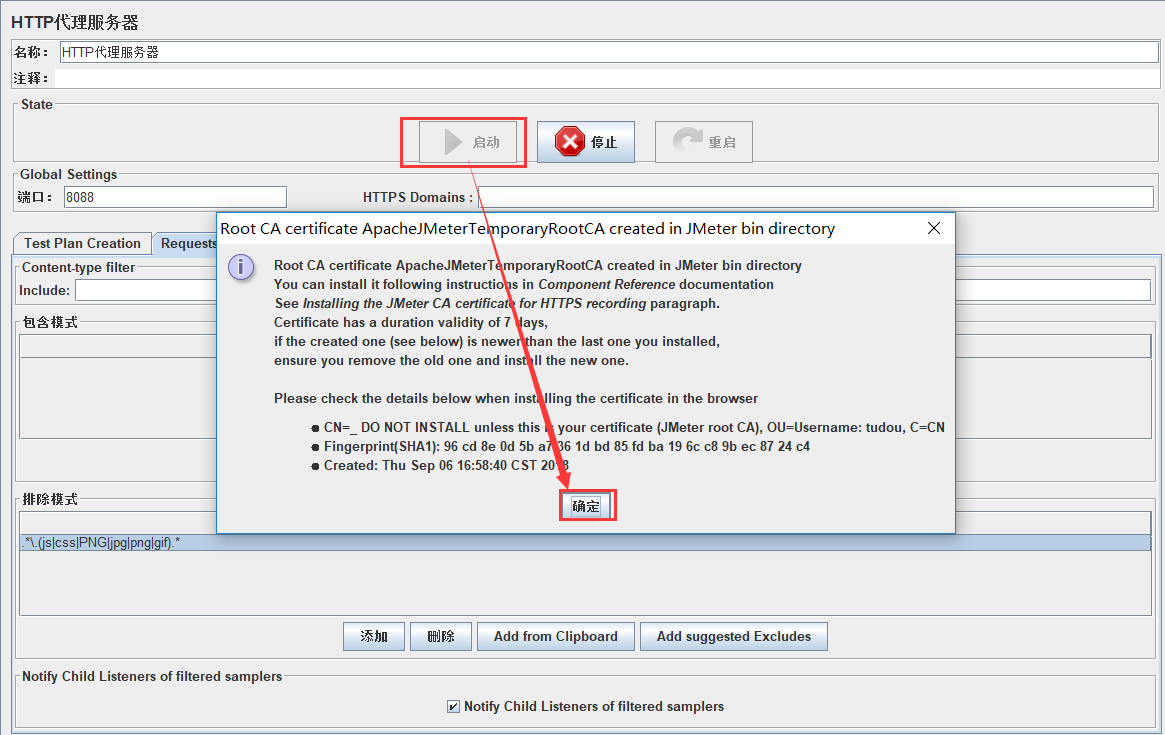Screen dimensions: 1165x735
Task: Select the exclude pattern row with js|css
Action: [585, 543]
